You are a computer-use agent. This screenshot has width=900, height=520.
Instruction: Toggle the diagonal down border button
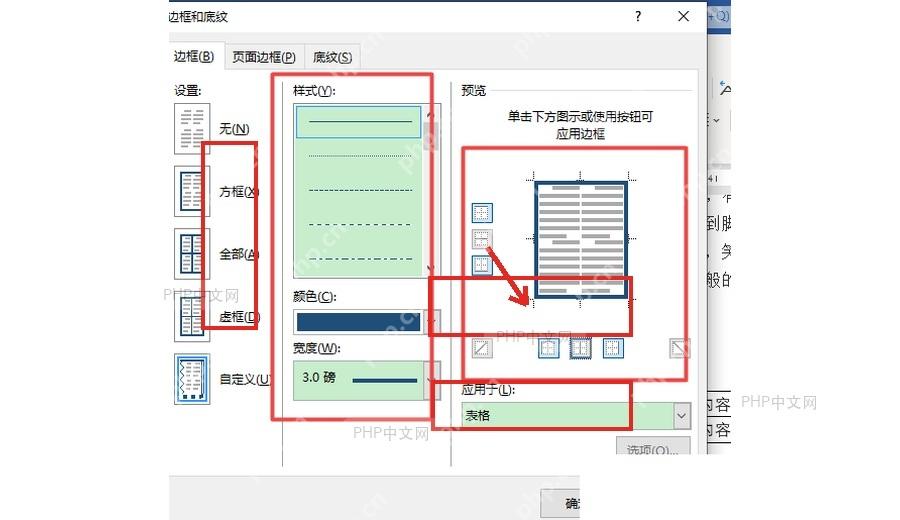tap(680, 348)
